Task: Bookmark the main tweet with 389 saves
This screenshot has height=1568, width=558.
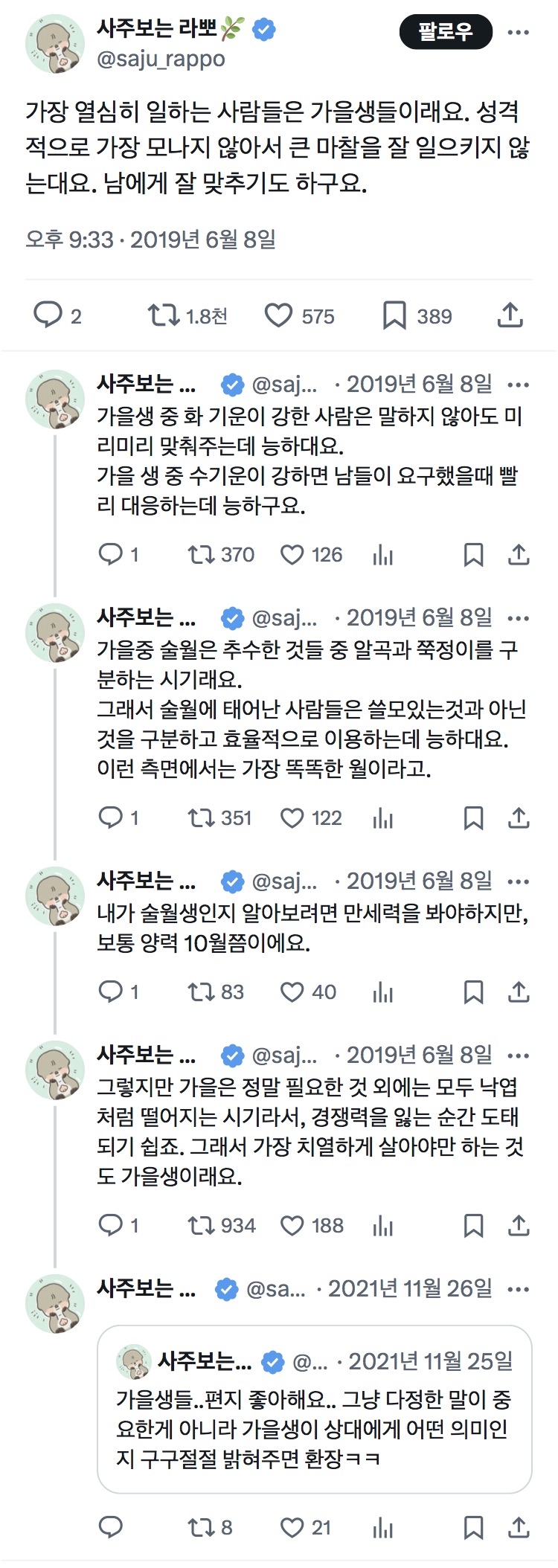Action: (x=417, y=316)
